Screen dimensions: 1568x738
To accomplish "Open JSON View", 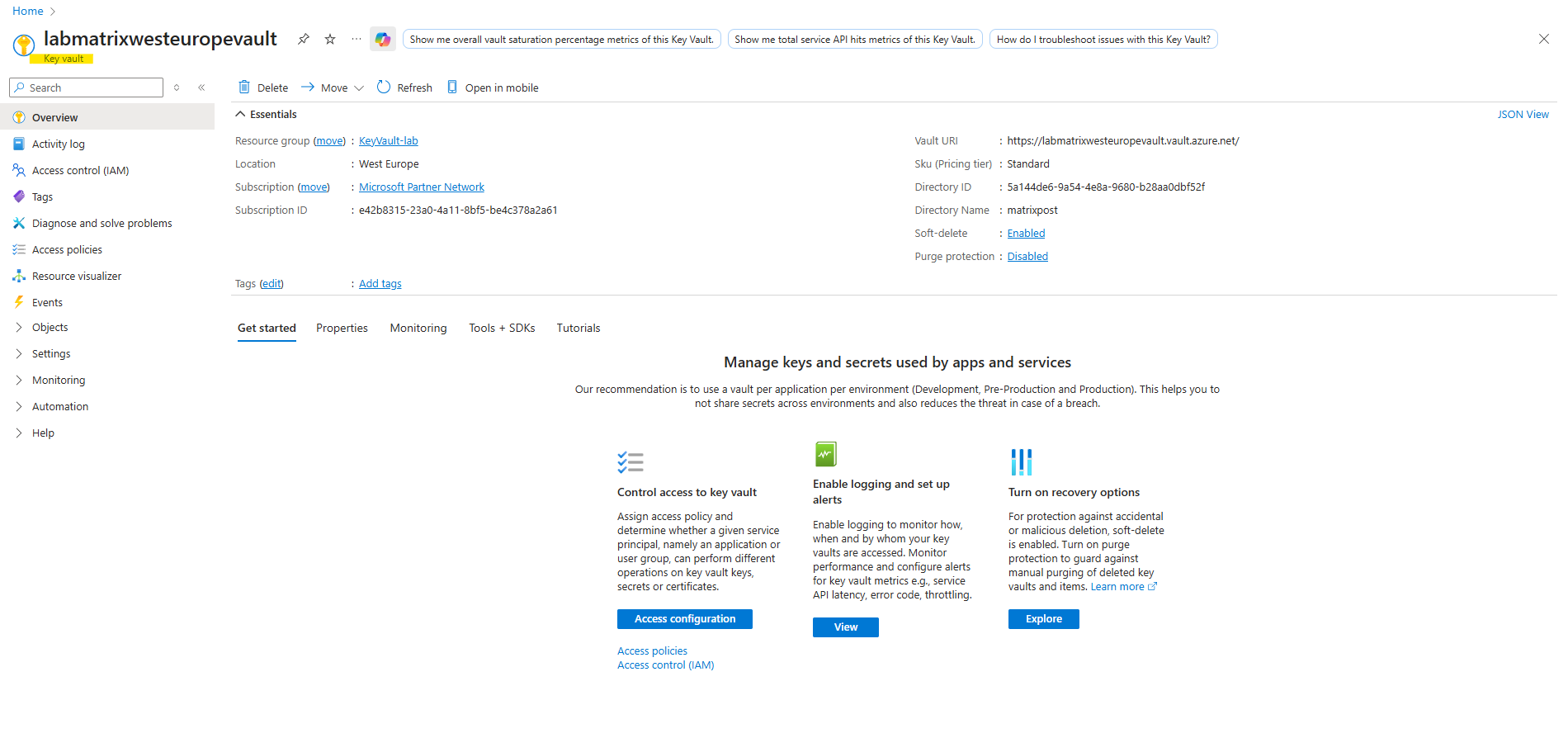I will click(x=1523, y=115).
